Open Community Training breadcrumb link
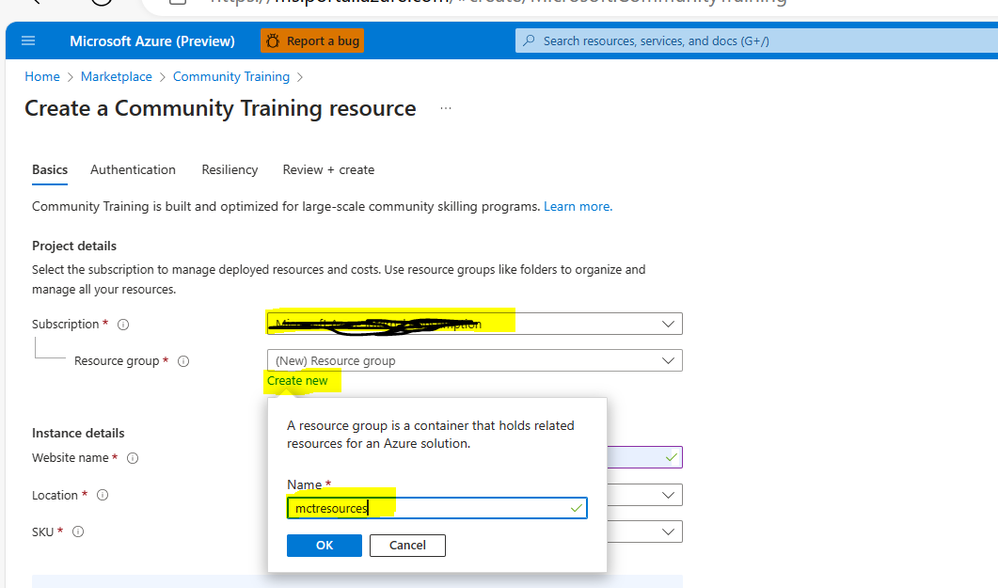This screenshot has width=998, height=588. coord(231,76)
